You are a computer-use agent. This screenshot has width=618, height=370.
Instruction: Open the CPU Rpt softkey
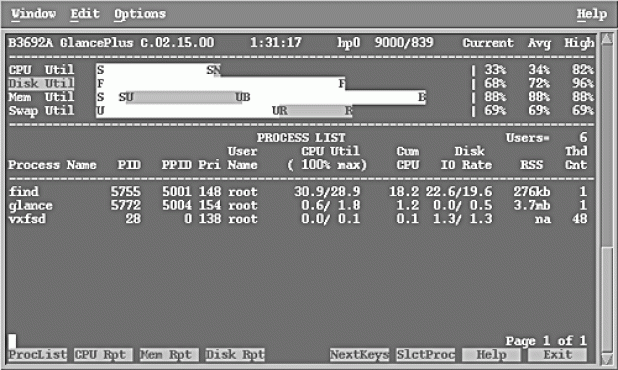coord(103,355)
